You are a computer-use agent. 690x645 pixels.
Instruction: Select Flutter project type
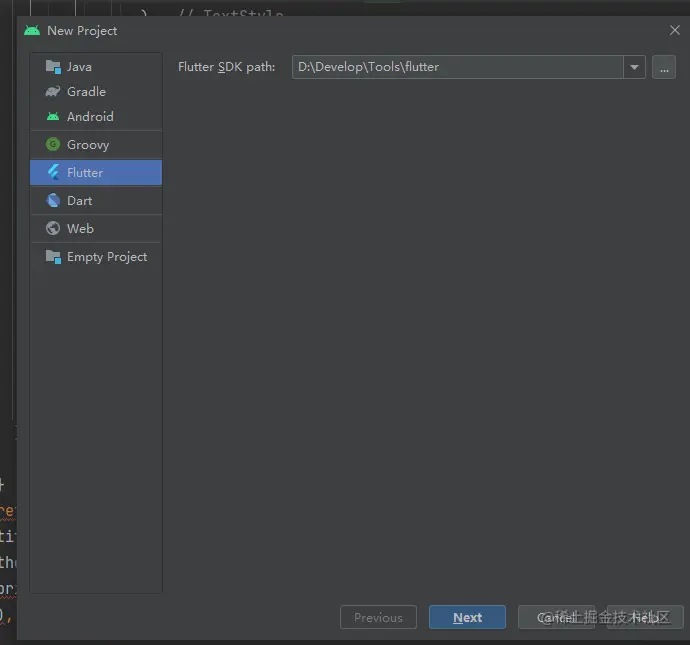tap(96, 172)
